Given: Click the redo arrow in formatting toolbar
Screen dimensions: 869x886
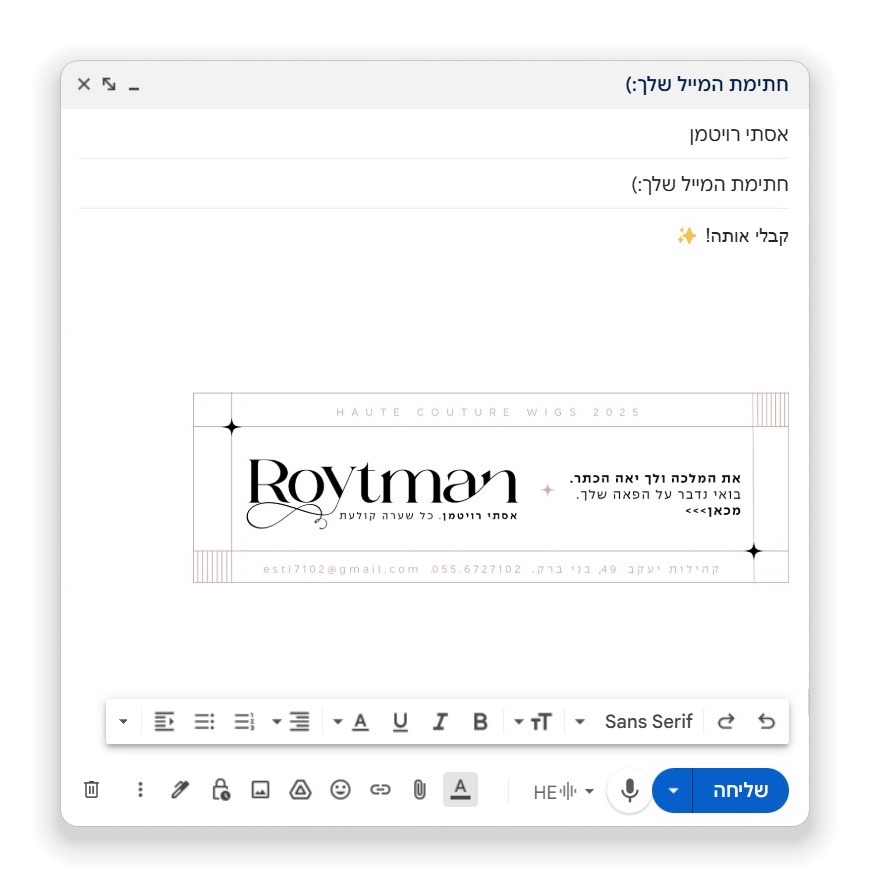Looking at the screenshot, I should click(x=726, y=722).
